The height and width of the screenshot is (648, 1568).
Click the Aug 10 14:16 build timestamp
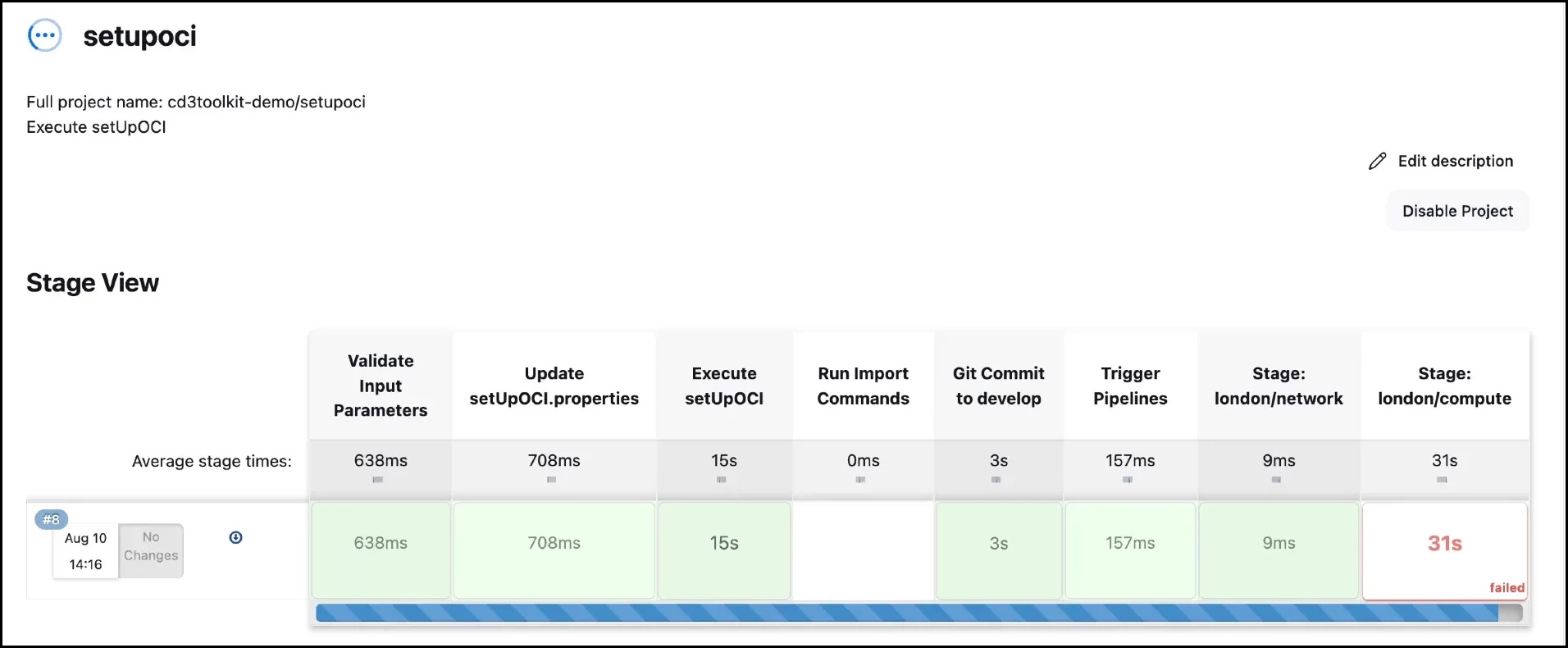click(x=85, y=551)
